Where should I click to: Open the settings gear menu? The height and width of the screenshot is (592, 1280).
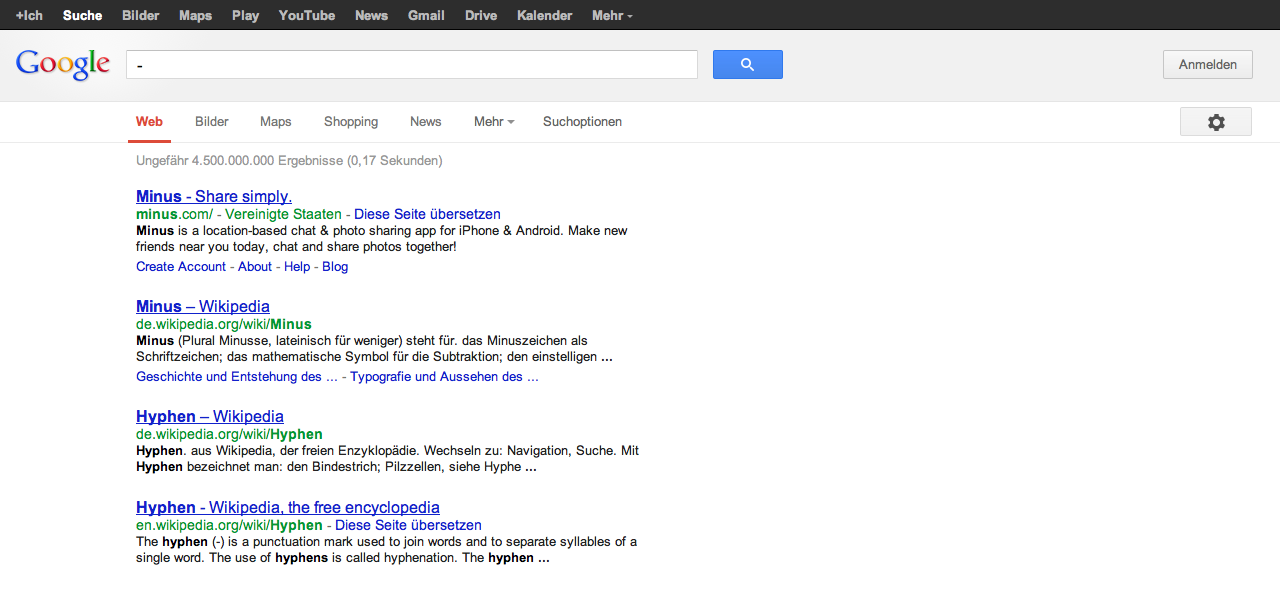1215,122
